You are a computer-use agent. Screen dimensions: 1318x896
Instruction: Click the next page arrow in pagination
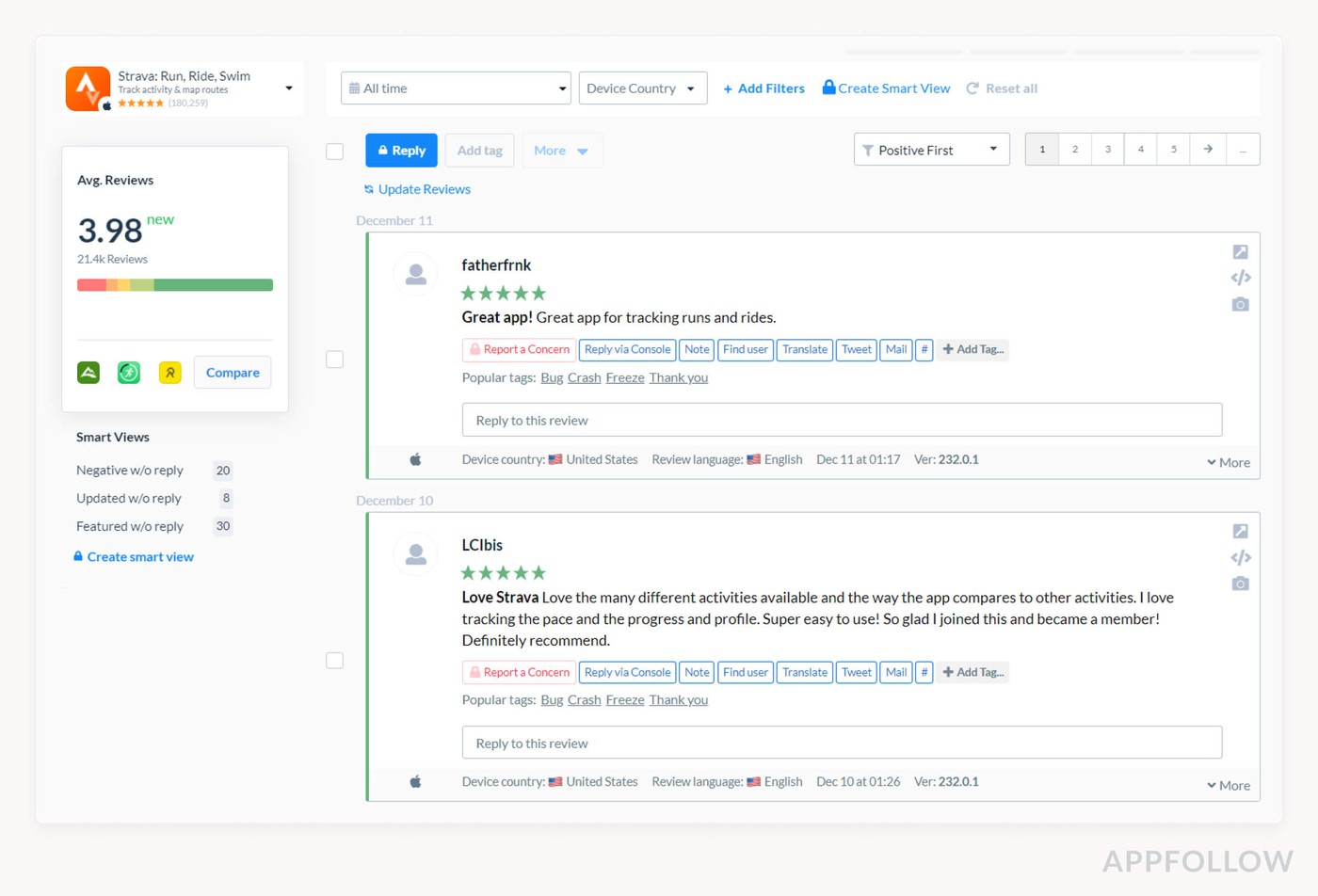click(1208, 150)
